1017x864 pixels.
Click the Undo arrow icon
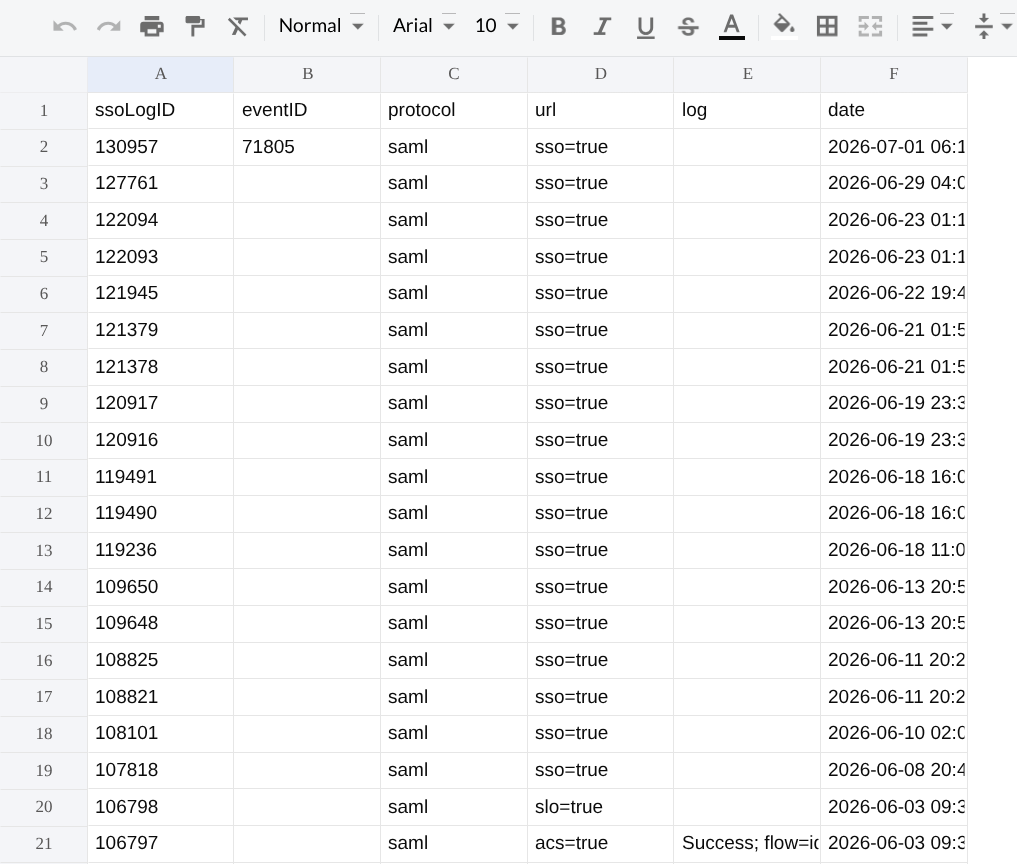65,27
